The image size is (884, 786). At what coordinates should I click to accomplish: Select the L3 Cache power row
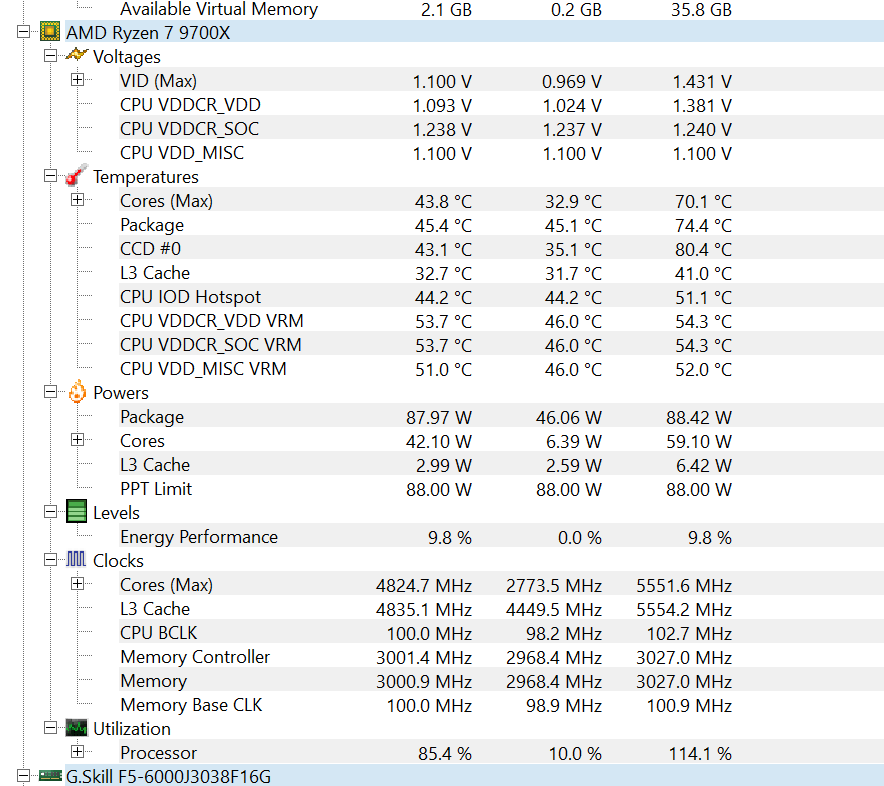pos(501,465)
